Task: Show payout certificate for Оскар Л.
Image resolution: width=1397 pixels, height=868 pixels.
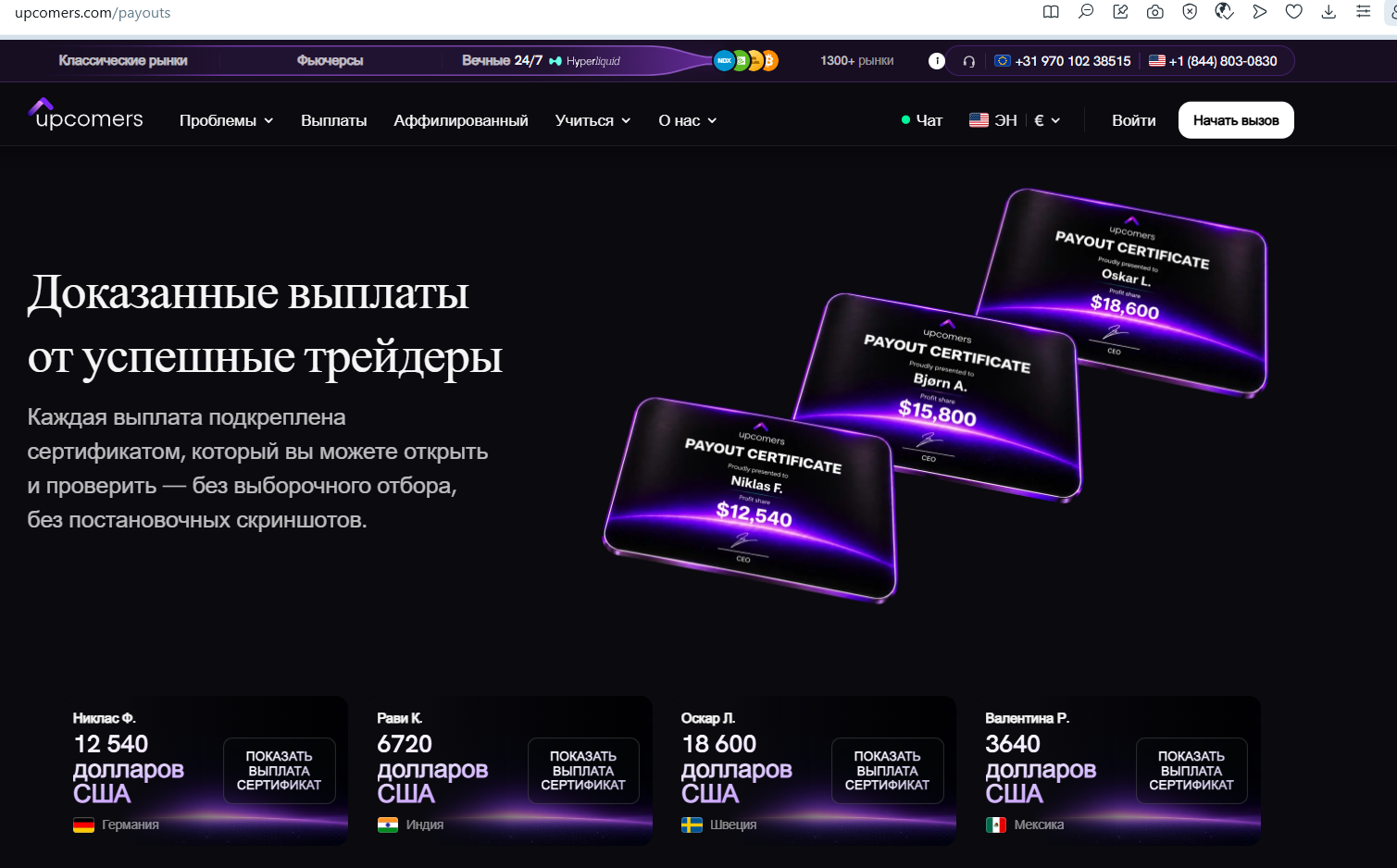Action: [x=887, y=771]
